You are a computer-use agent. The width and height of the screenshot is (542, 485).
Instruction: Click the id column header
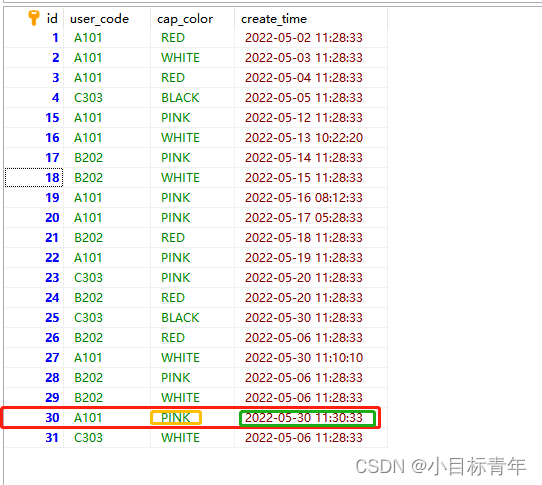[52, 19]
